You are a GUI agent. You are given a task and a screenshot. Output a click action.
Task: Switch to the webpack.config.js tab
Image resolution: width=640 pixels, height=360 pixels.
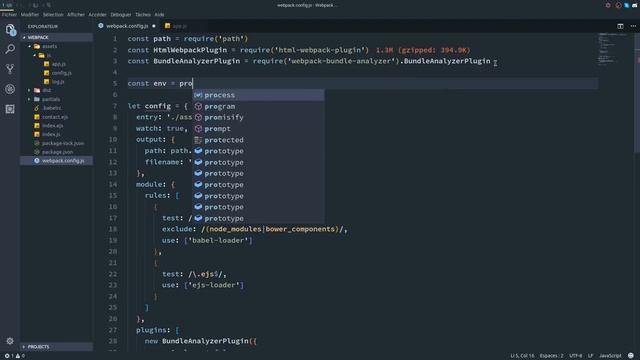127,26
